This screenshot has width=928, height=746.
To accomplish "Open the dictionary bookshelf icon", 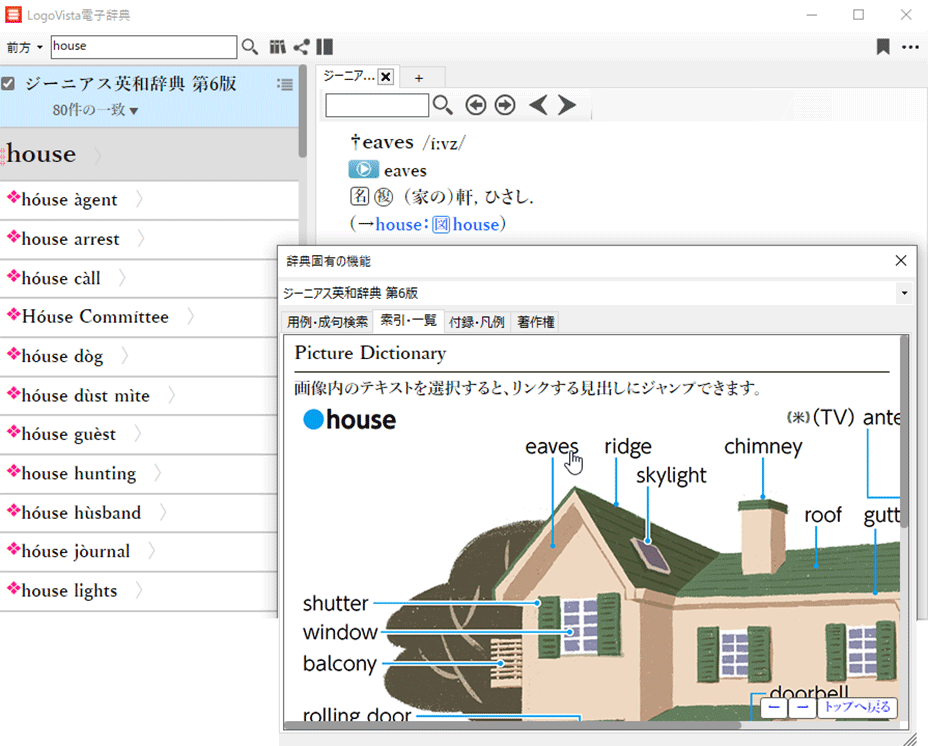I will [278, 47].
